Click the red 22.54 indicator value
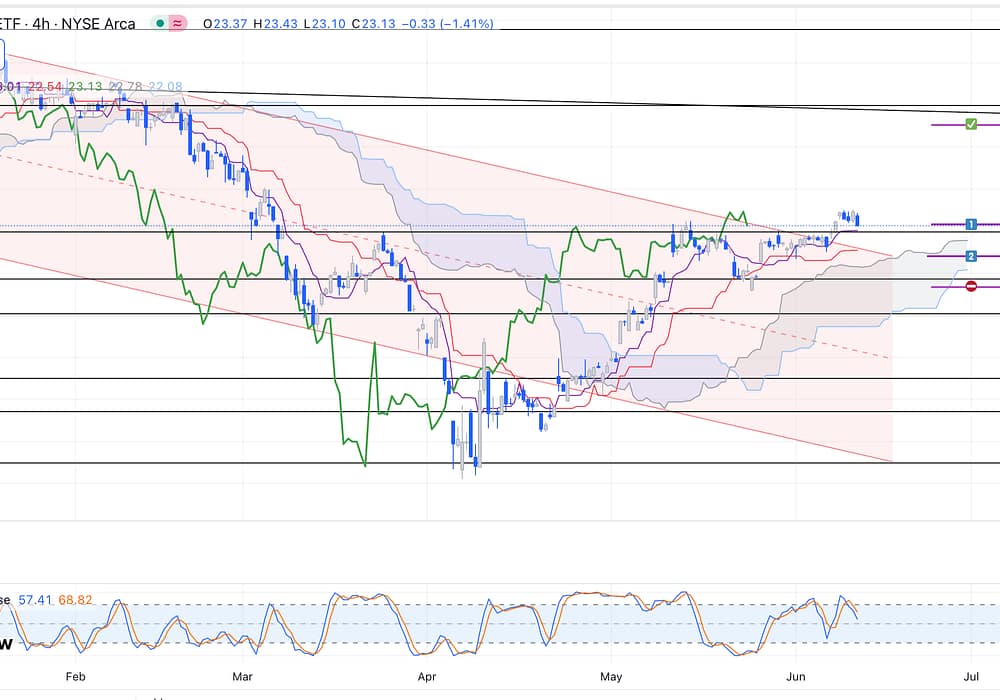The height and width of the screenshot is (700, 1000). [45, 87]
